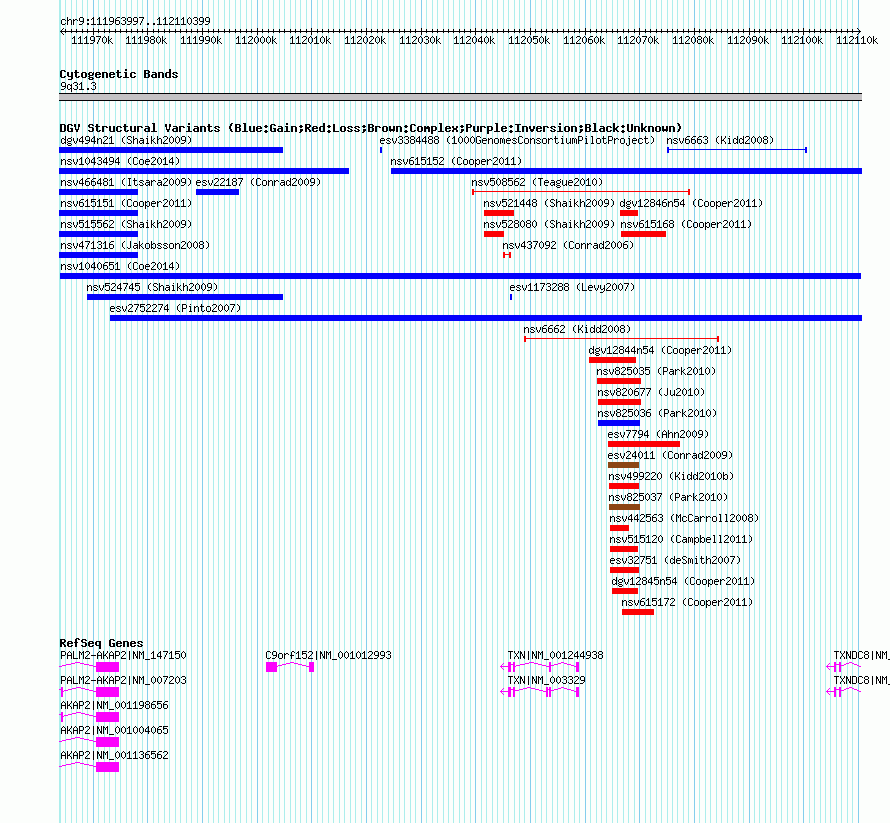890x823 pixels.
Task: Click the nsv6663 (Kidd2008) variant label
Action: click(x=720, y=140)
